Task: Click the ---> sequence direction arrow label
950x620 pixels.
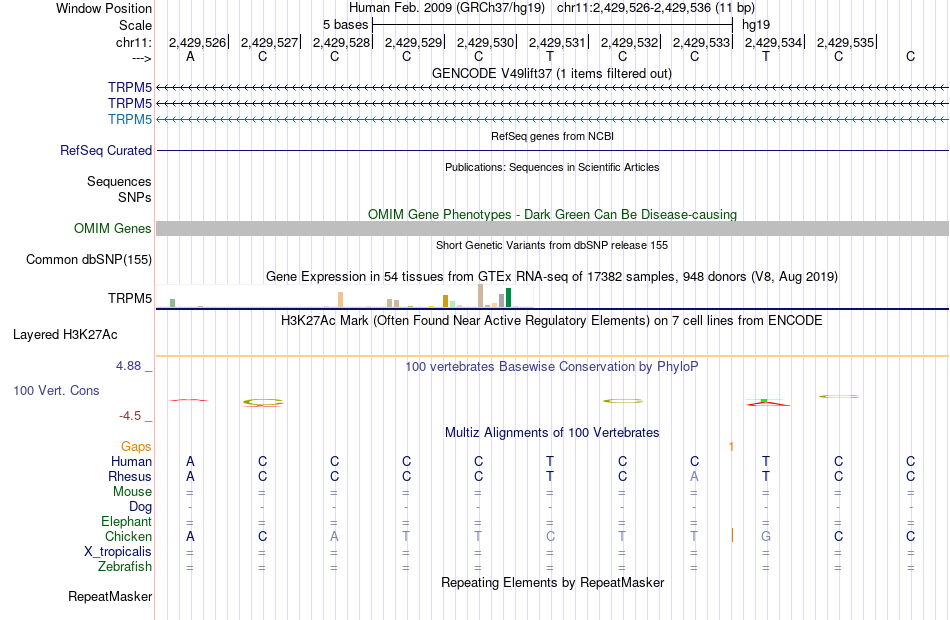Action: [x=142, y=58]
